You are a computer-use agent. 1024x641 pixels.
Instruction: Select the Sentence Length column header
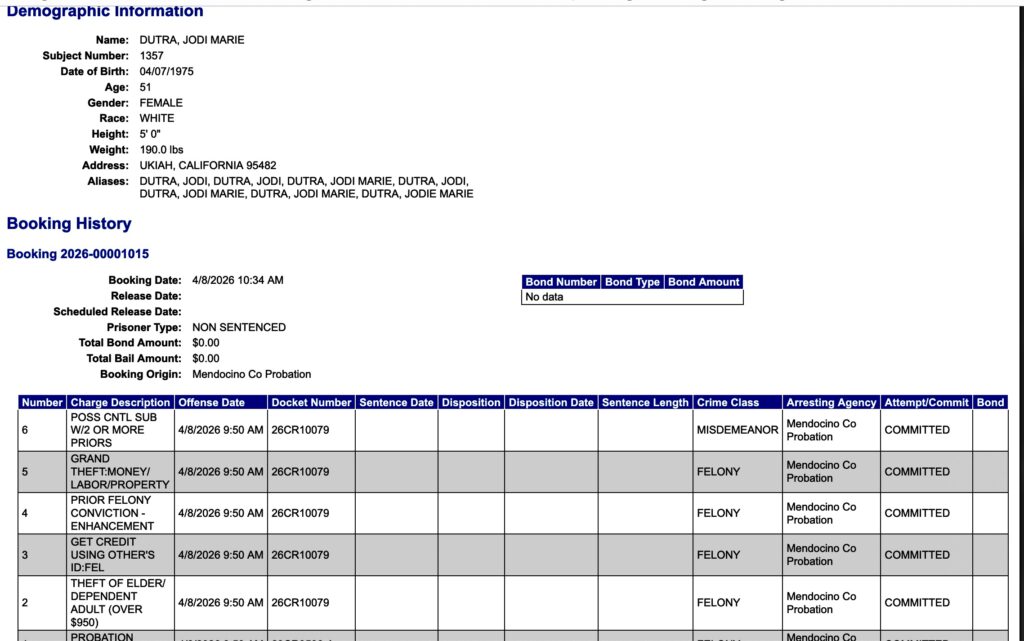pyautogui.click(x=645, y=403)
